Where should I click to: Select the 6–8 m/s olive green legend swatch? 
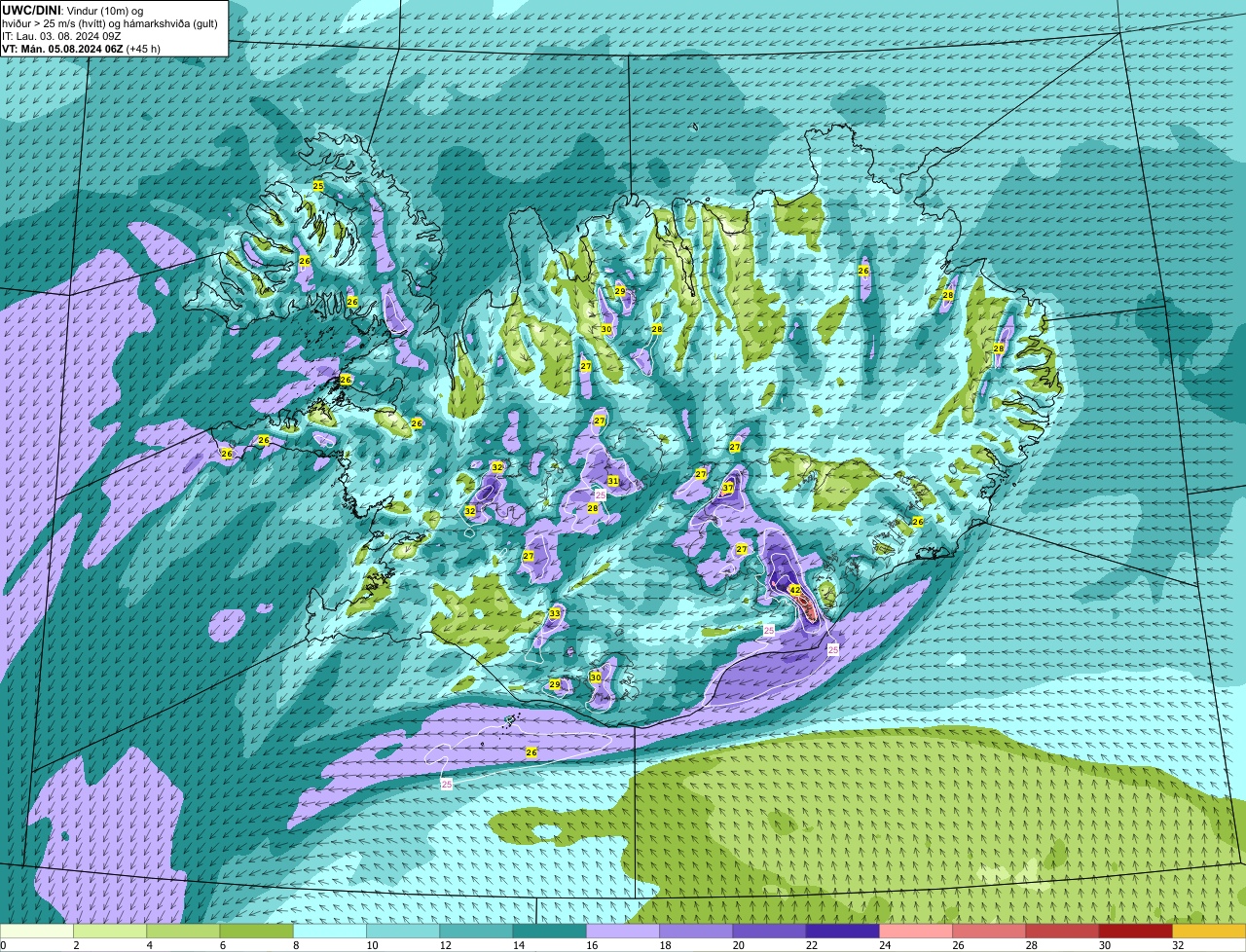point(256,931)
